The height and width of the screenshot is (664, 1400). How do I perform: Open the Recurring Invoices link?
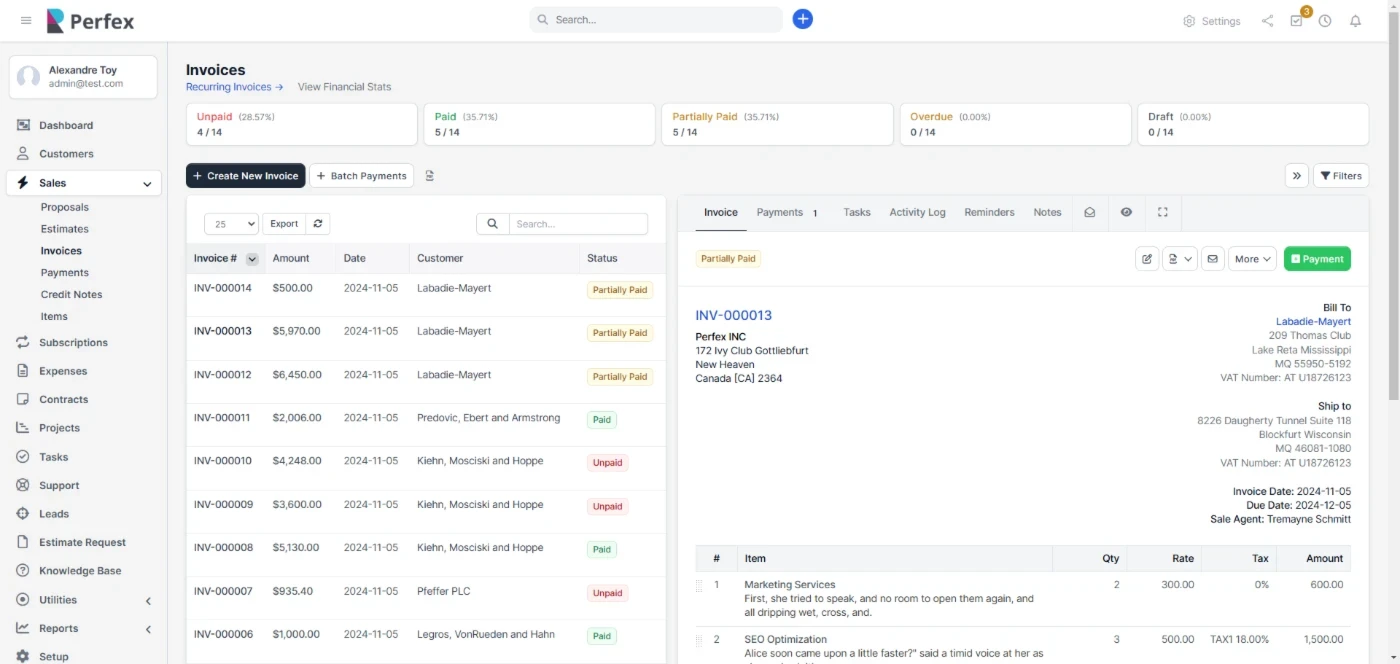tap(234, 87)
